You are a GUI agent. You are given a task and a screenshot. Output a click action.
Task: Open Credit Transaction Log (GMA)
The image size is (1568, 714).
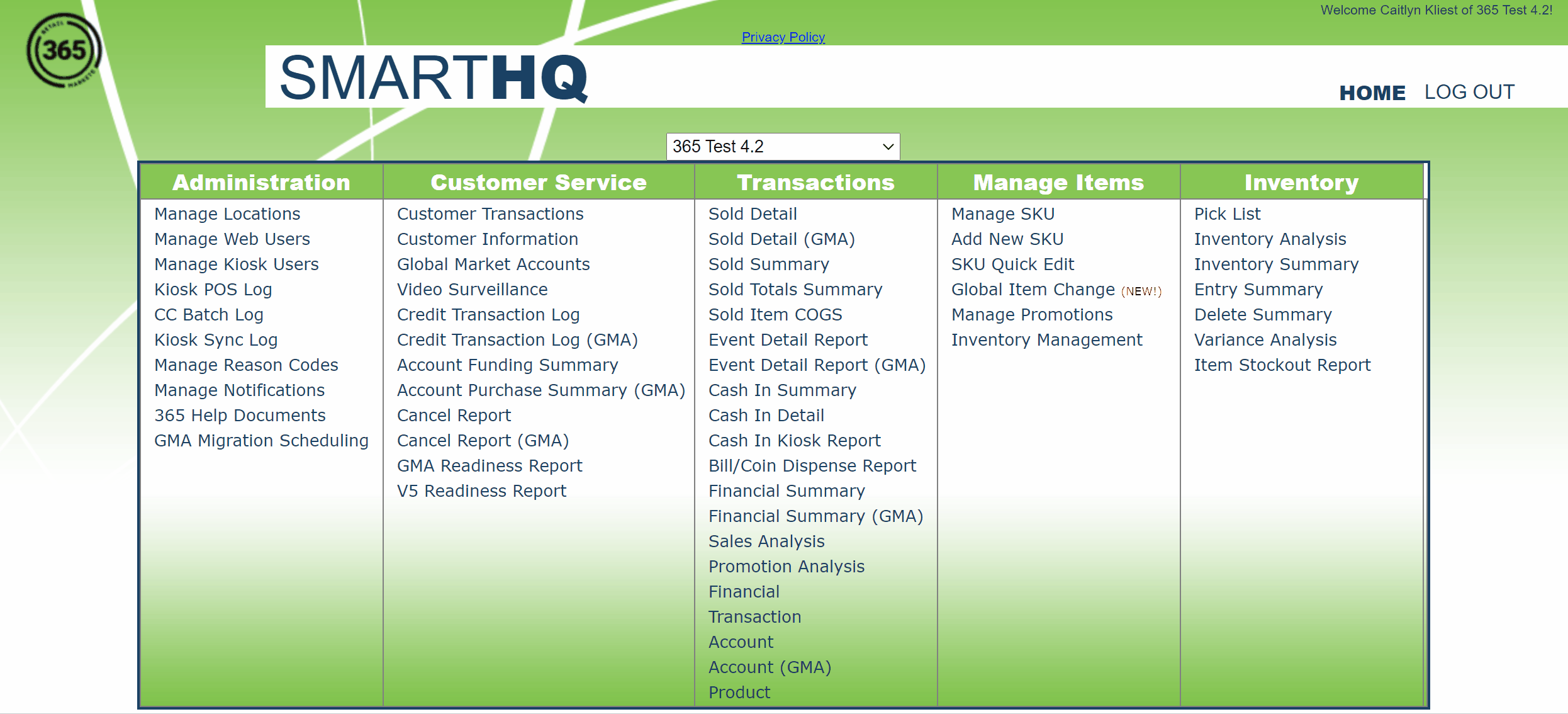click(x=517, y=340)
